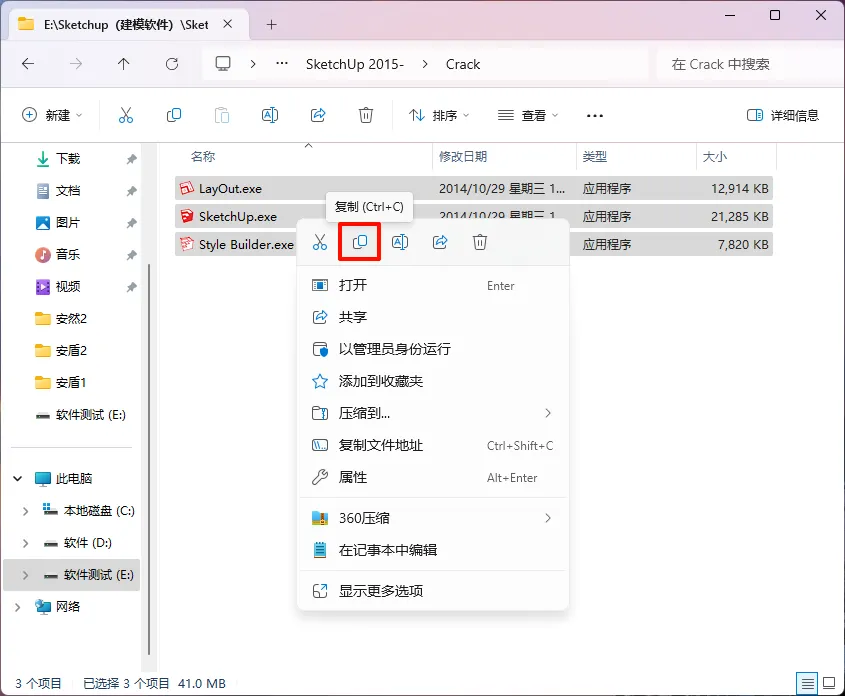Toggle the details pane

click(782, 115)
